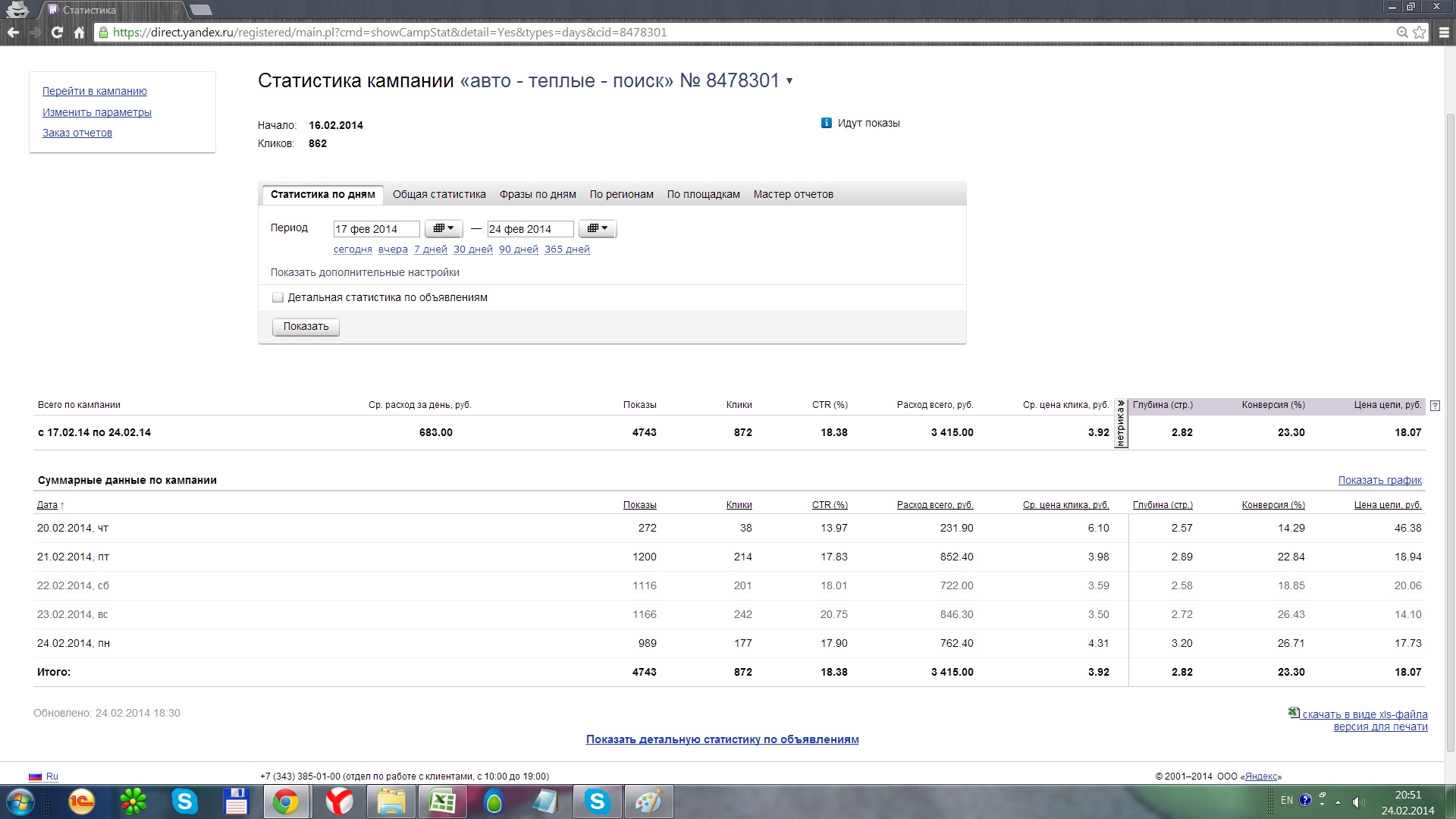The height and width of the screenshot is (819, 1456).
Task: Click the Показать график link
Action: [x=1379, y=480]
